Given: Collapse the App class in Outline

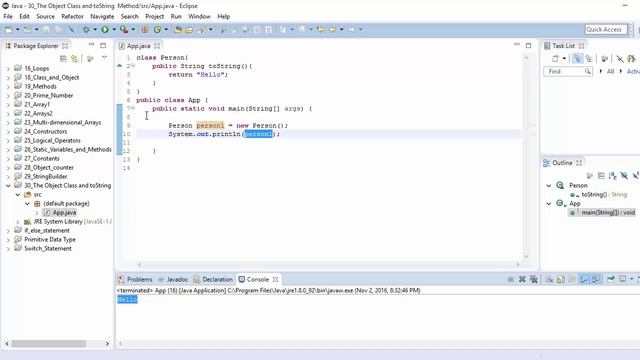Looking at the screenshot, I should (549, 203).
